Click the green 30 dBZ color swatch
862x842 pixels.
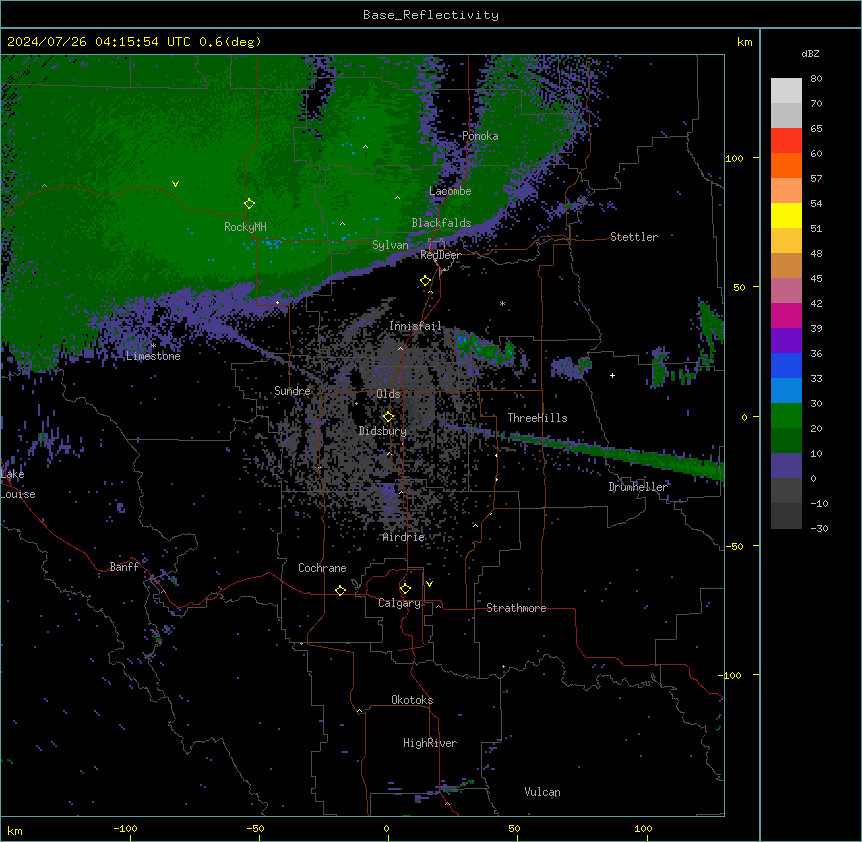786,416
